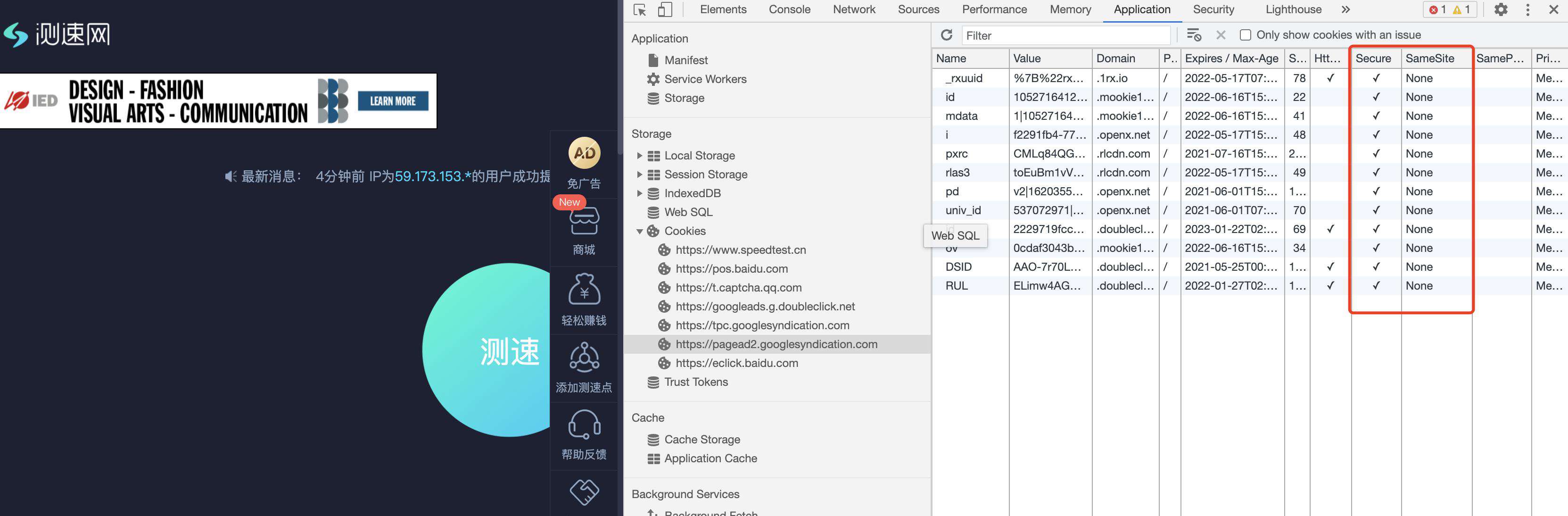Click the 测速网 logo
The height and width of the screenshot is (516, 1568).
click(x=57, y=34)
